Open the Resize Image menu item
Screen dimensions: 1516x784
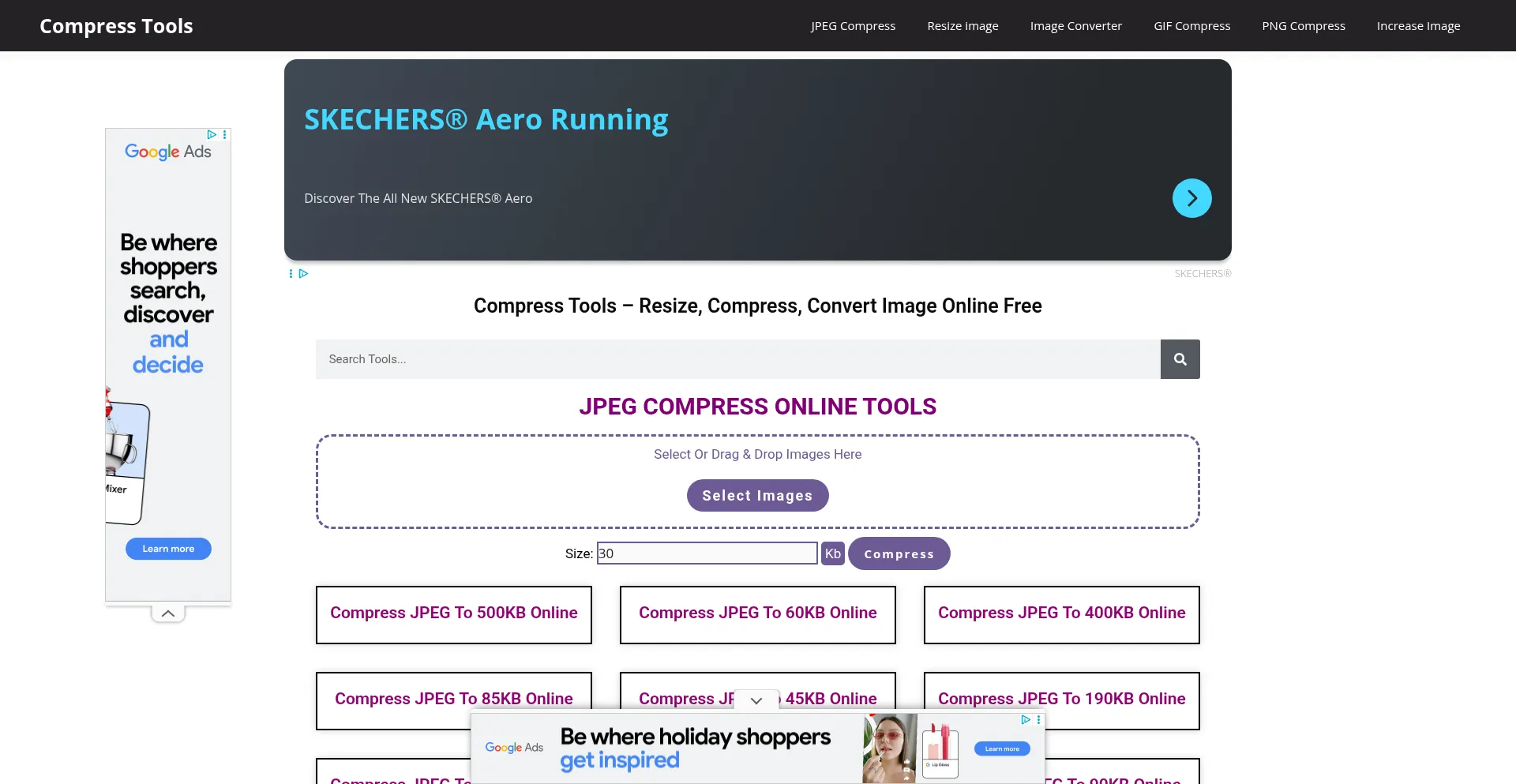[x=963, y=26]
